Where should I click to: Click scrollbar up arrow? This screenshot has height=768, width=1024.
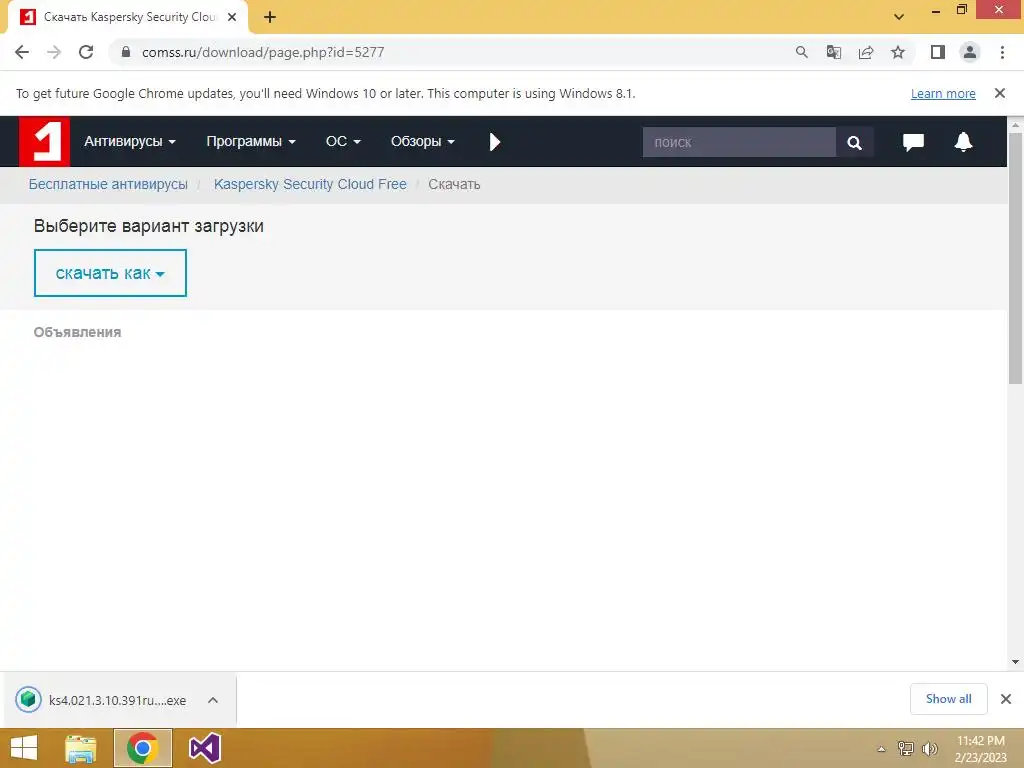pyautogui.click(x=1015, y=125)
